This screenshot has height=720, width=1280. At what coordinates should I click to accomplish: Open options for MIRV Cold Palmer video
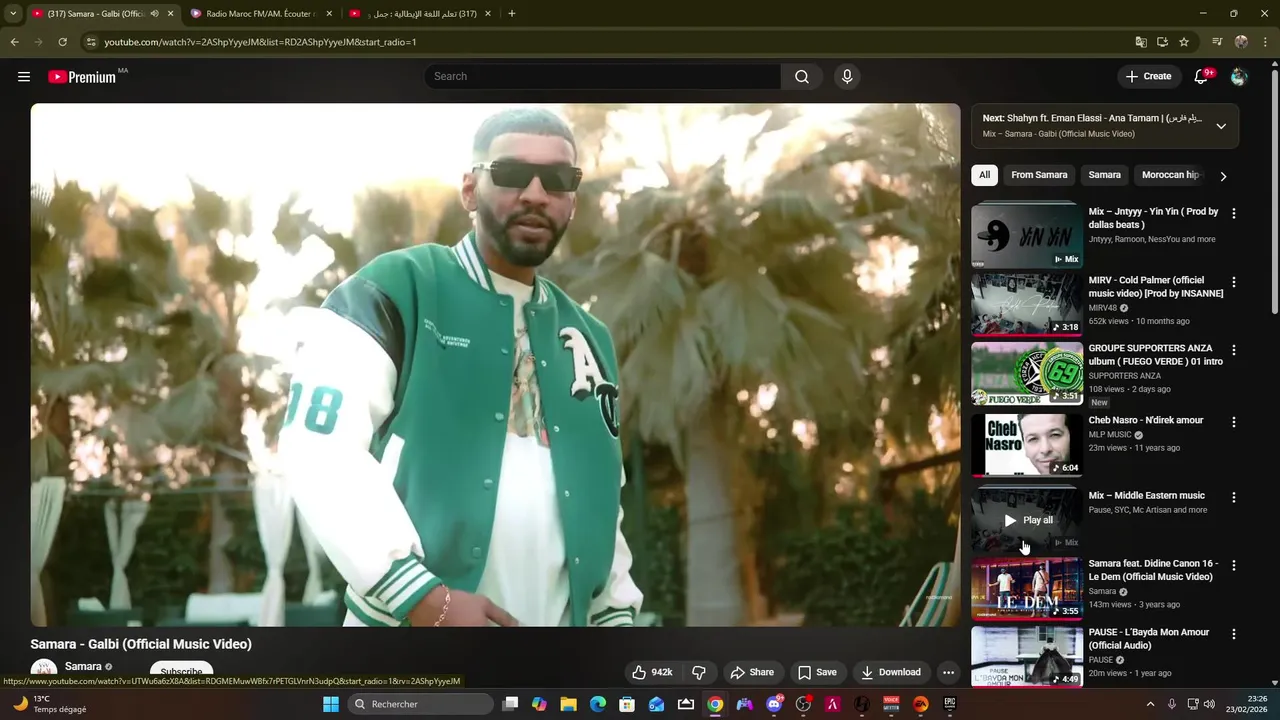pos(1233,282)
